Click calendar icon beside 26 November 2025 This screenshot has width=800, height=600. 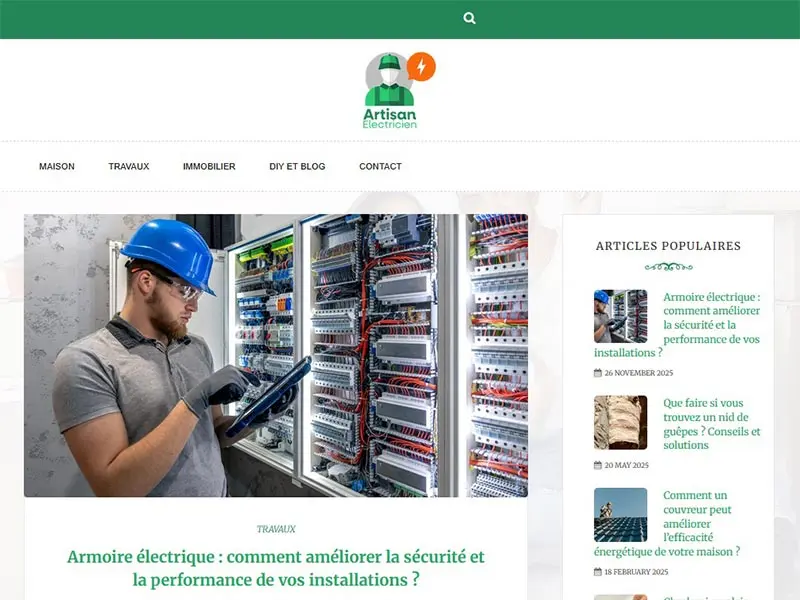(598, 373)
